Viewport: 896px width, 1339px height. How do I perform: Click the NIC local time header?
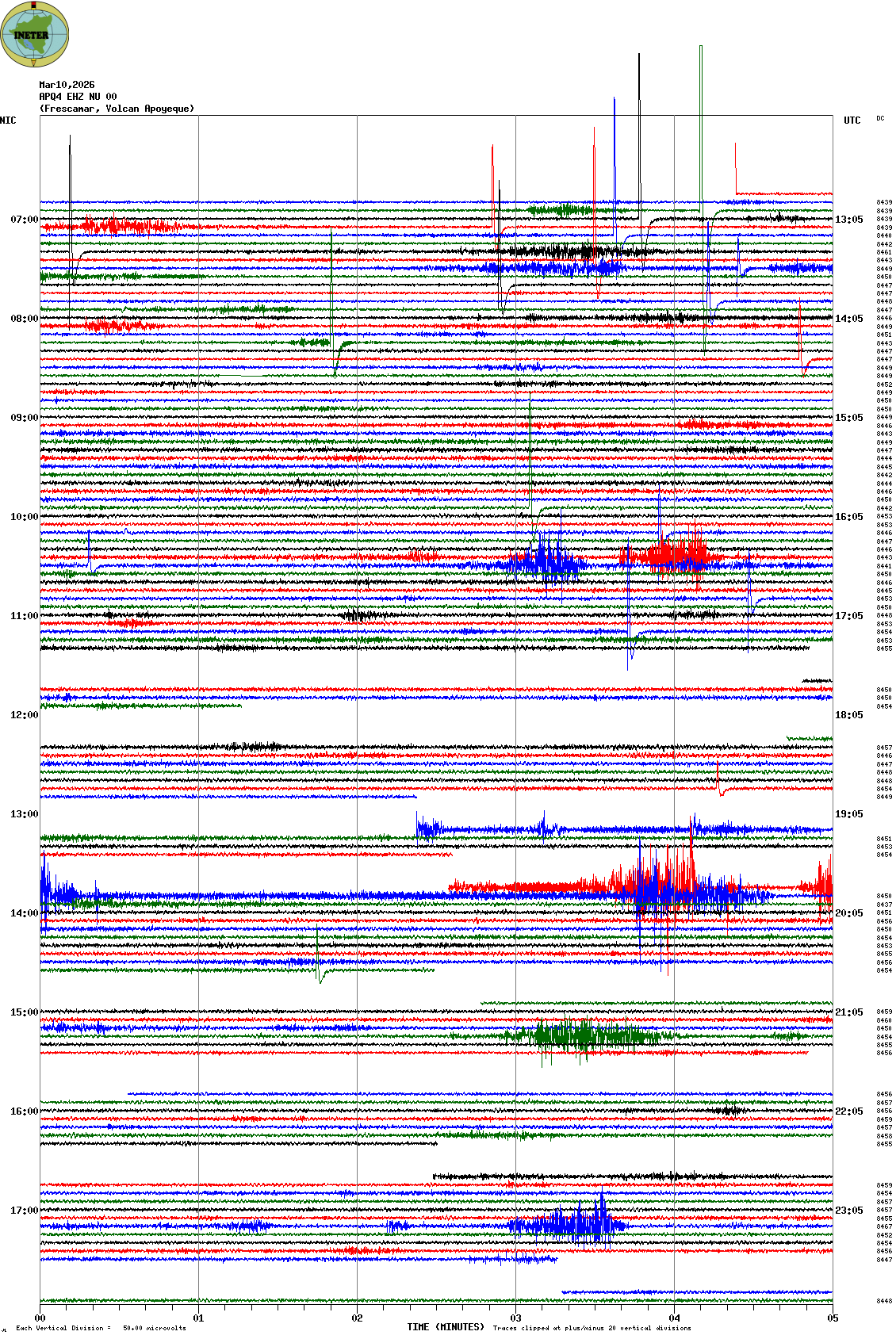coord(8,121)
